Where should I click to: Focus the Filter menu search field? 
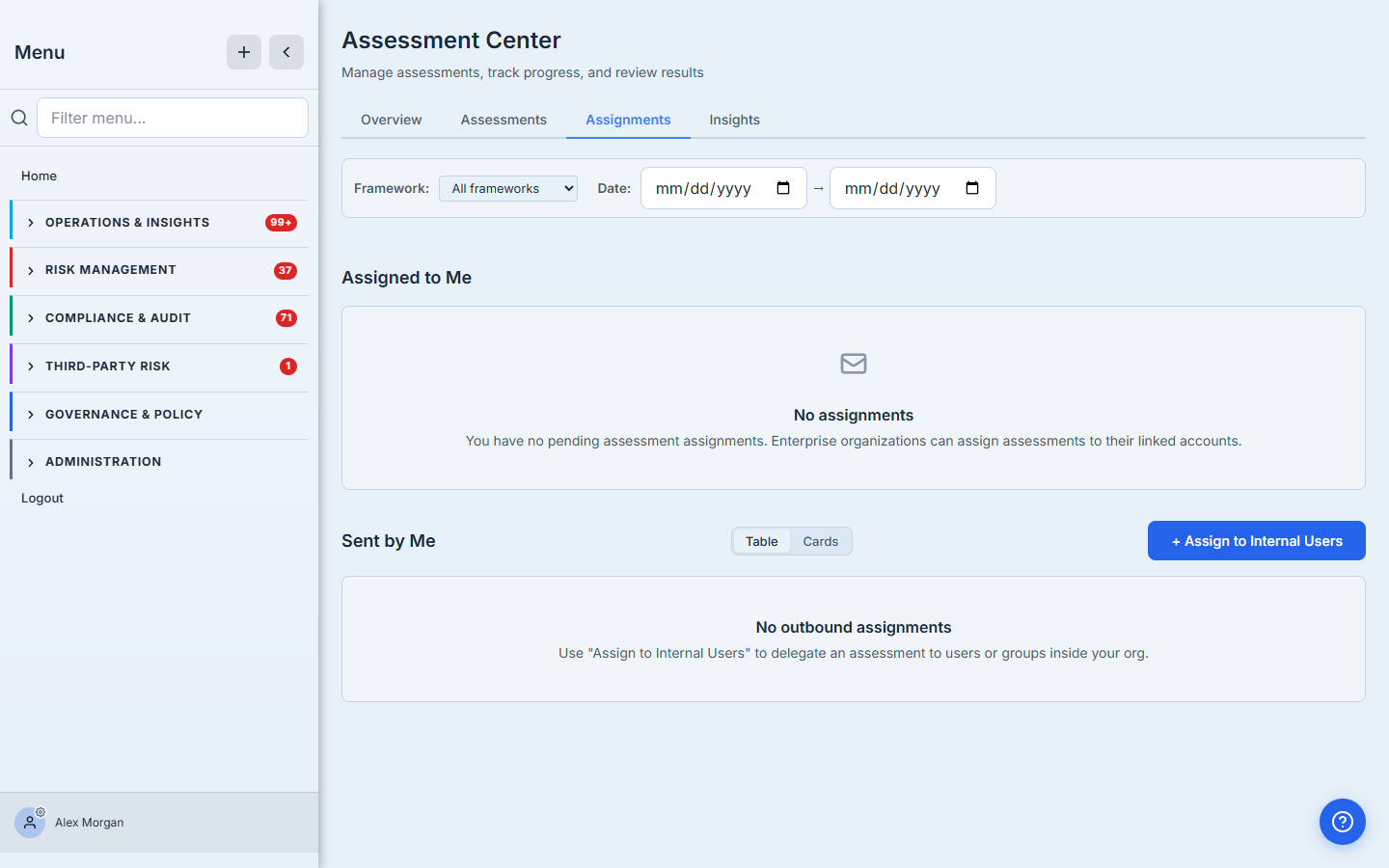pyautogui.click(x=173, y=118)
